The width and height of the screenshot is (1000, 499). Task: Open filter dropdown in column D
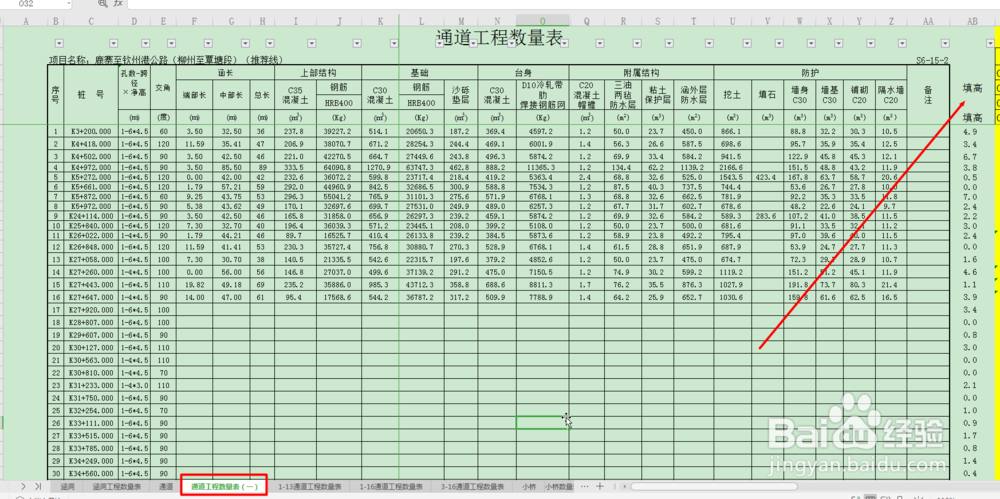[143, 43]
